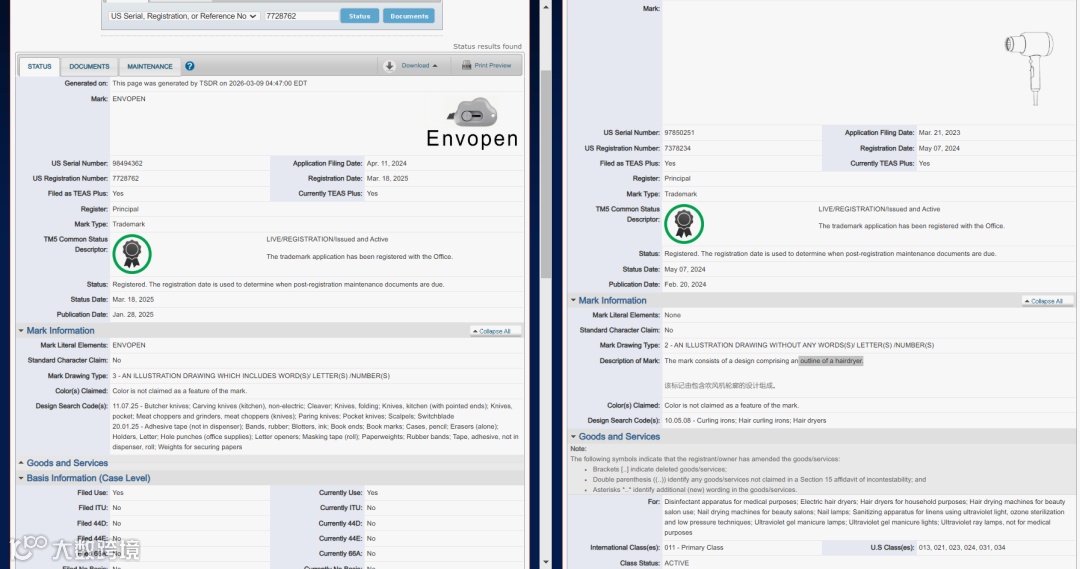Click publication date Jan. 28, 2025

133,314
